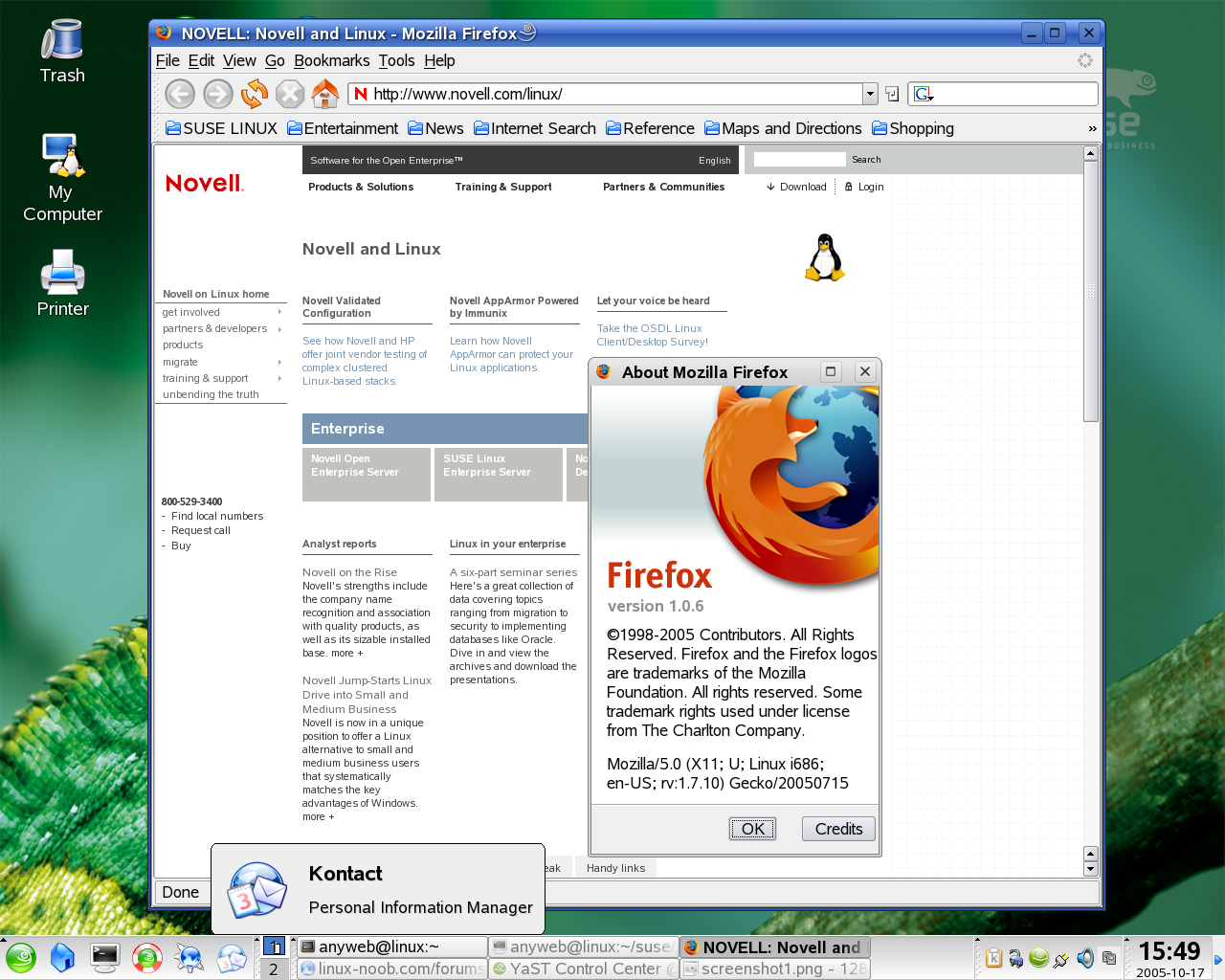The image size is (1225, 980).
Task: Open the File menu
Action: coord(167,60)
